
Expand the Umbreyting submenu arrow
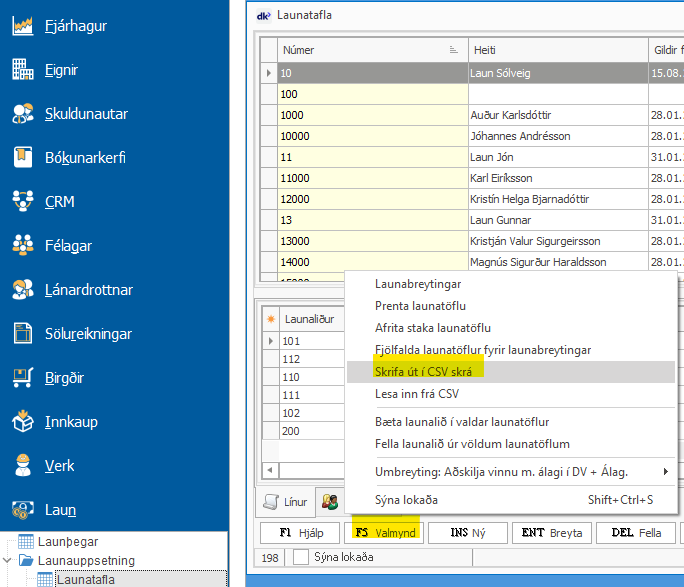[x=666, y=471]
